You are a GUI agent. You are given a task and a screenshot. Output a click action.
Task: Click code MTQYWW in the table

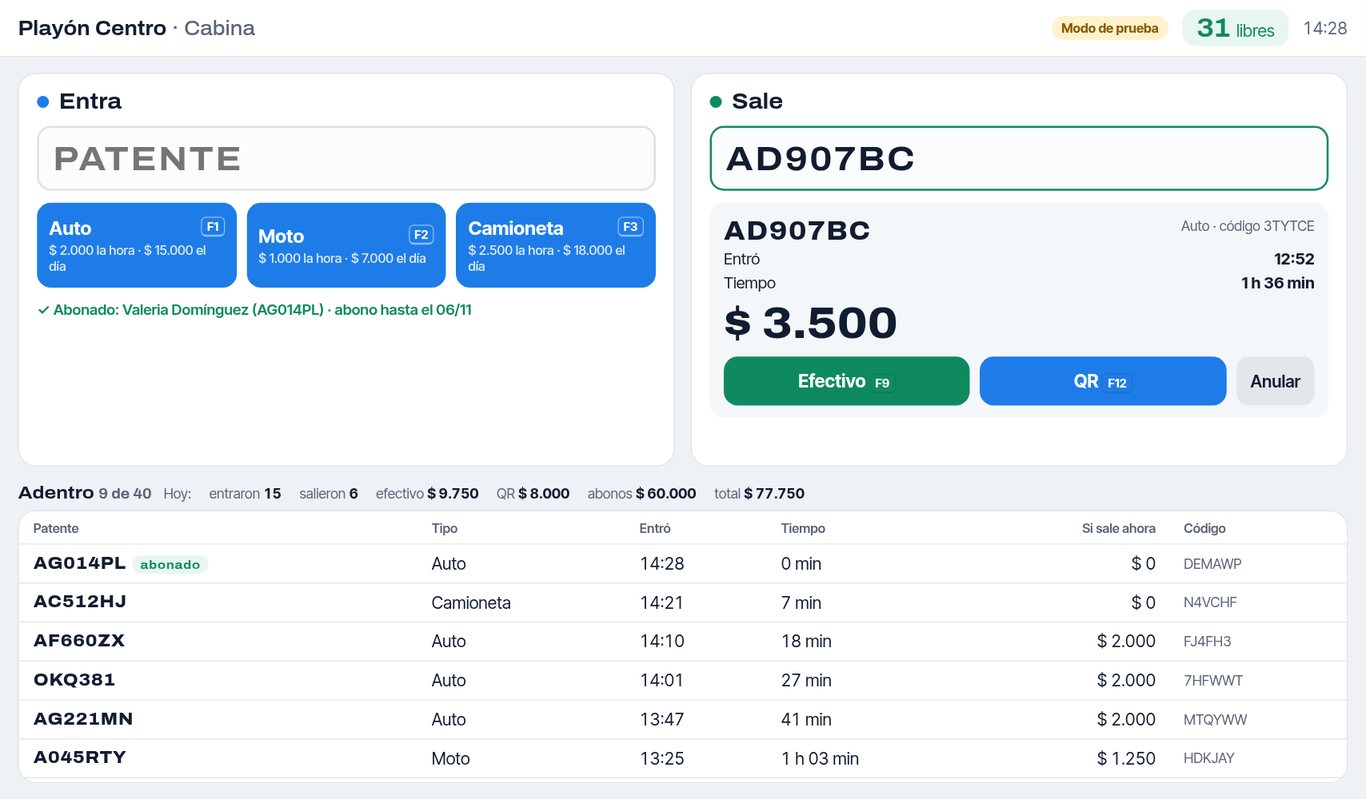1215,720
